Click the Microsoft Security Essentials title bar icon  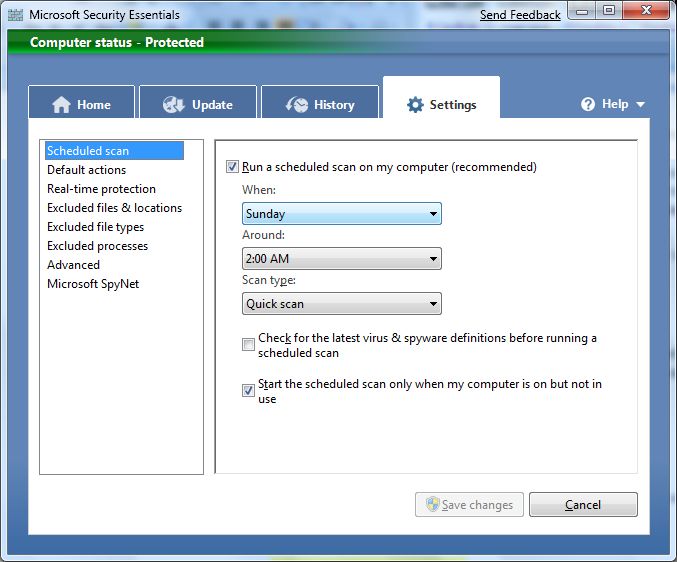click(15, 15)
